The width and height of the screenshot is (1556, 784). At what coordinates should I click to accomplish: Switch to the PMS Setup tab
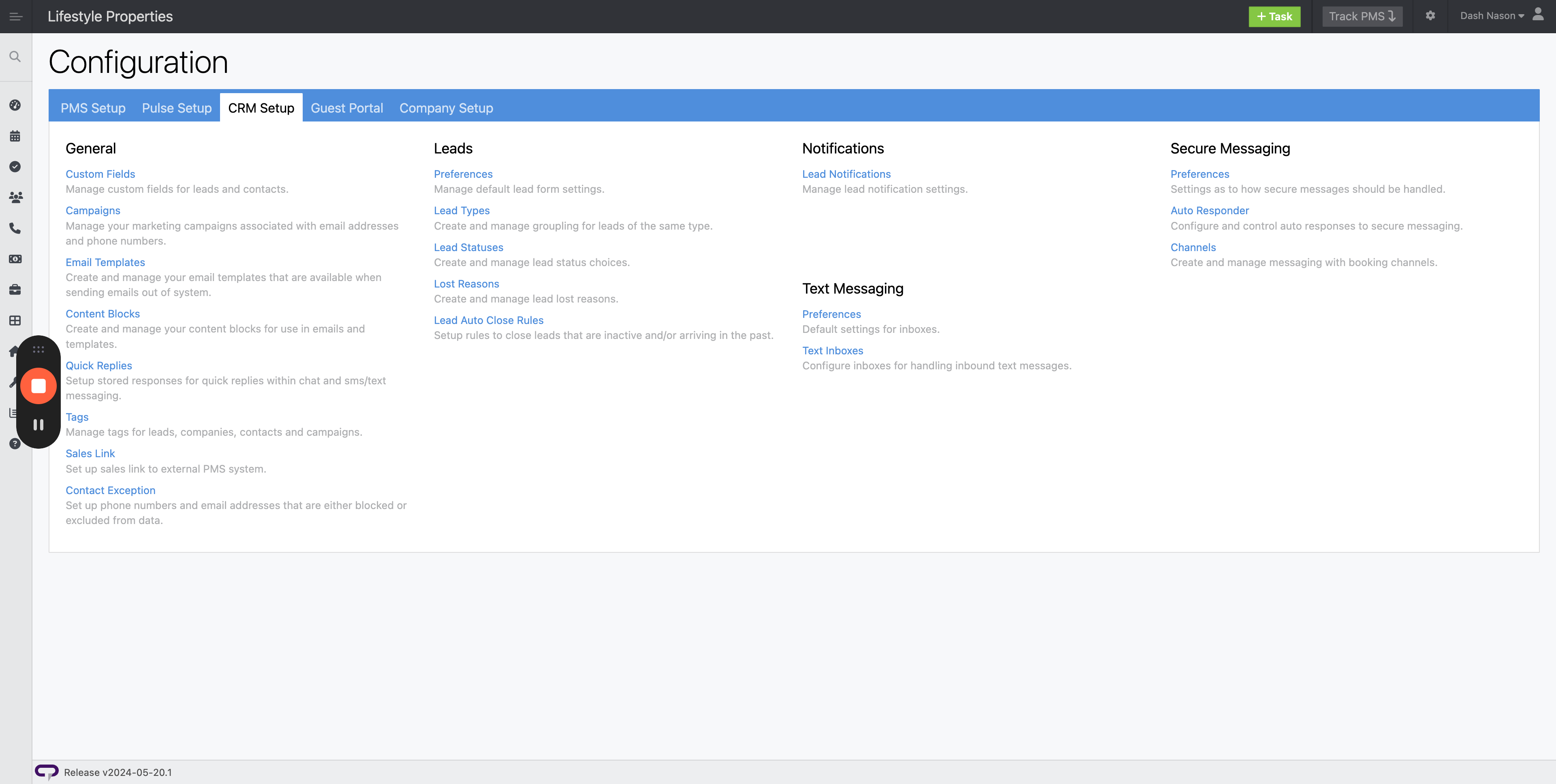93,108
